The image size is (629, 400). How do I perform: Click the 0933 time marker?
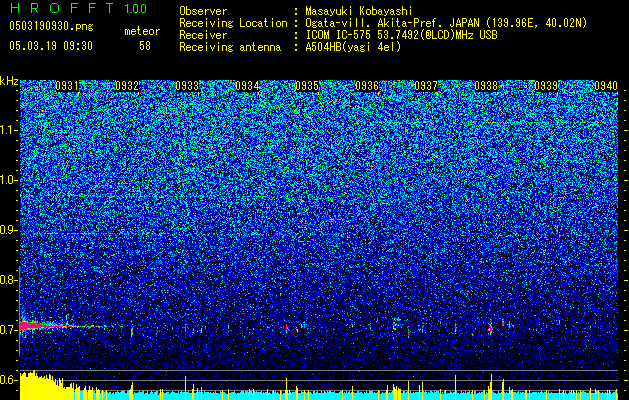187,86
